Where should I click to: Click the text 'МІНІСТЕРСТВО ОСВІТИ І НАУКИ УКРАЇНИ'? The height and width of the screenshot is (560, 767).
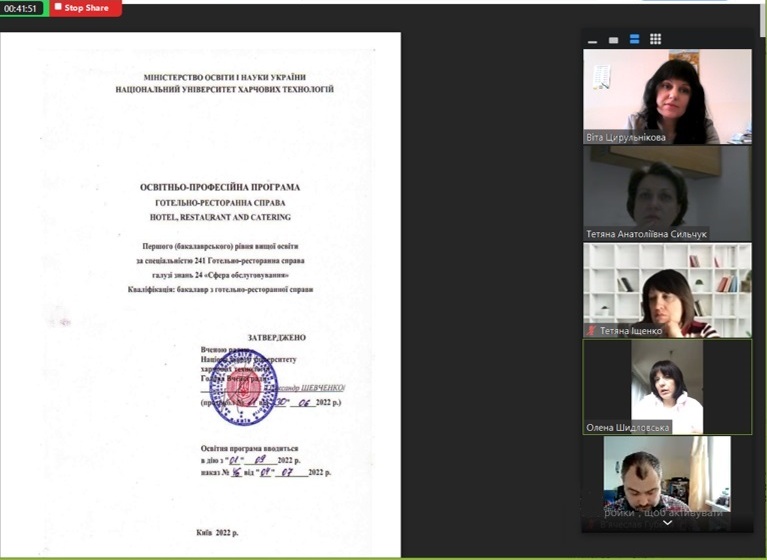(x=225, y=77)
